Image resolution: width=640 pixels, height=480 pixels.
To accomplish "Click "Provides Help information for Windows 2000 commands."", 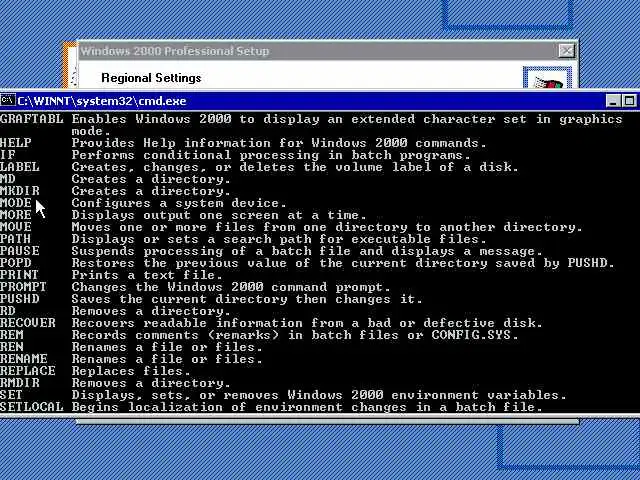I will tap(279, 143).
